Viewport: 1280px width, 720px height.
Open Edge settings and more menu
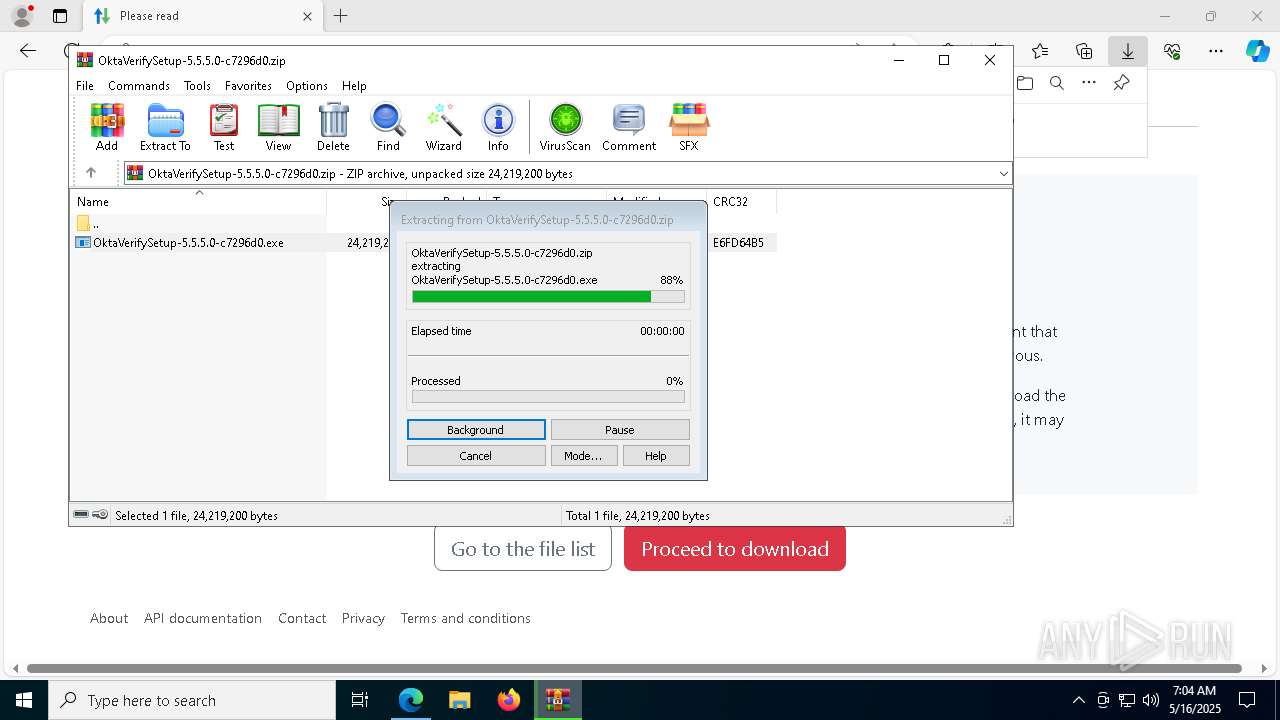pyautogui.click(x=1216, y=51)
